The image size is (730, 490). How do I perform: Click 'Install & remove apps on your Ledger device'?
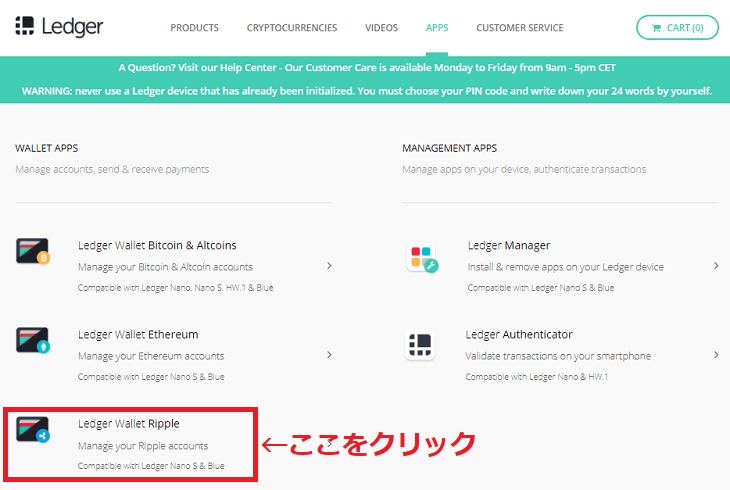click(x=566, y=267)
